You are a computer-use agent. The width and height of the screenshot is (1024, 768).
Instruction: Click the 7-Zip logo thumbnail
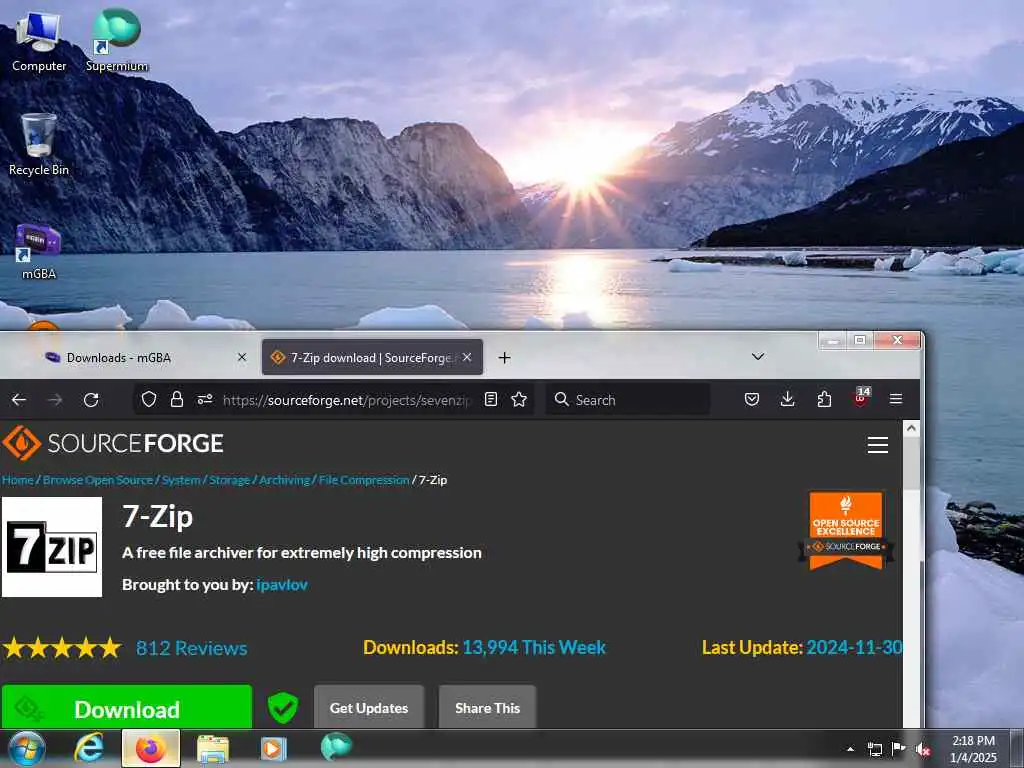pyautogui.click(x=52, y=547)
